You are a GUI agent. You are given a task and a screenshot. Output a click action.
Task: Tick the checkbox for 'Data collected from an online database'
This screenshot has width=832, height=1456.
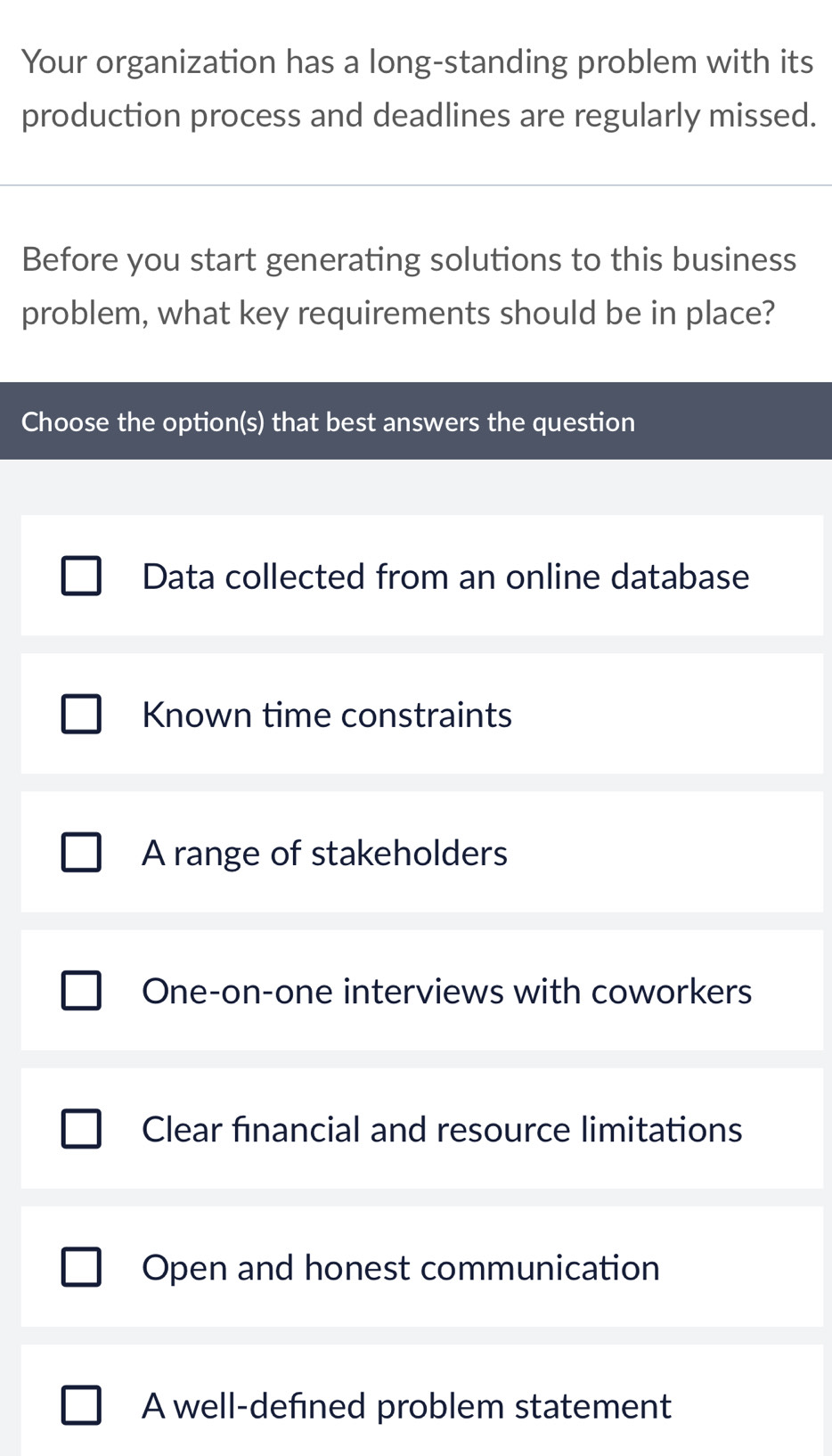point(81,577)
